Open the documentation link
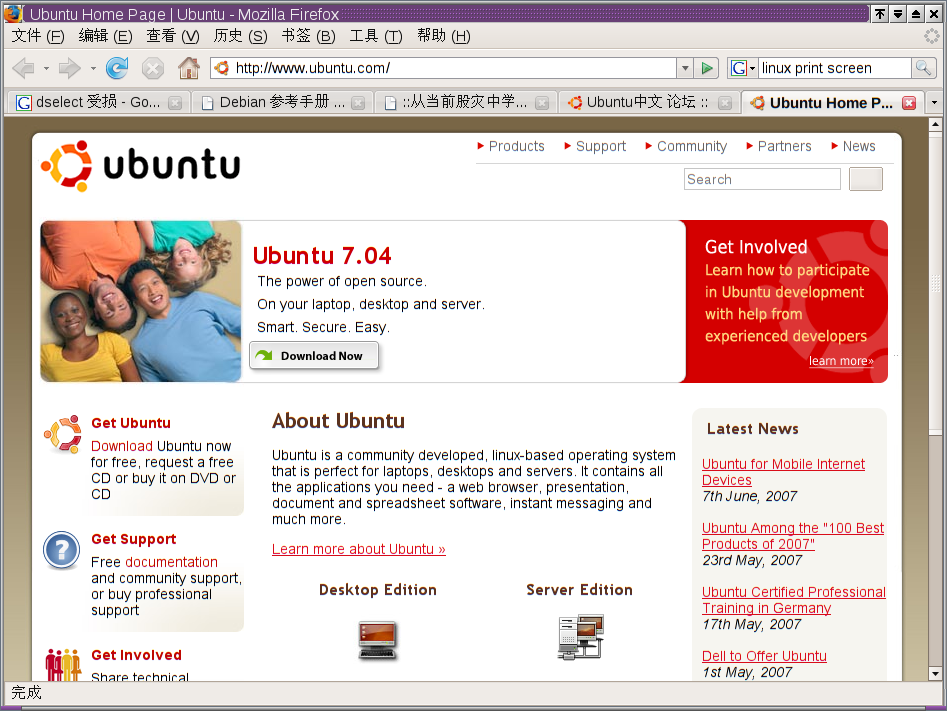Viewport: 947px width, 711px height. point(172,562)
